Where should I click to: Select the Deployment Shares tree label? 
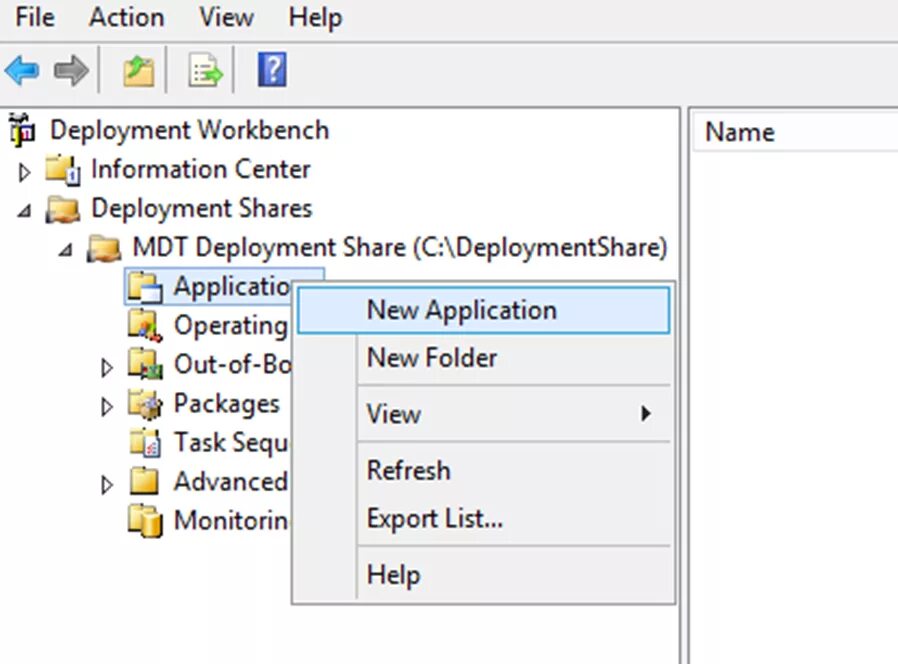(x=202, y=209)
